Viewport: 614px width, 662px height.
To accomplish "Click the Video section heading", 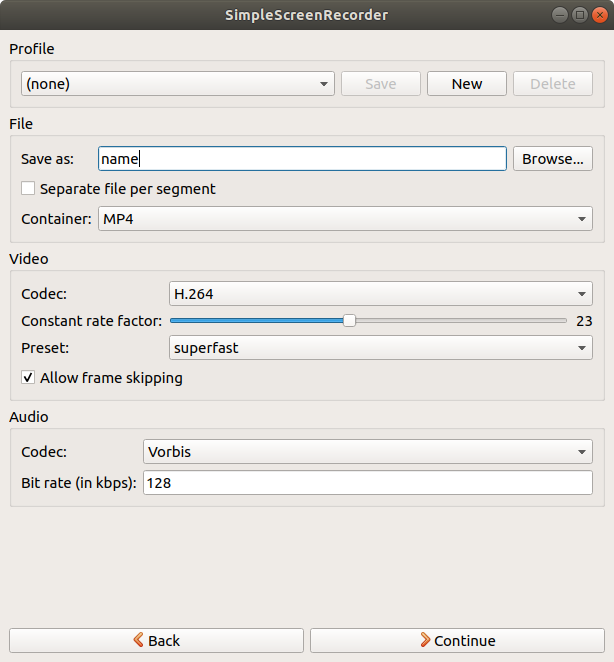I will (x=29, y=258).
